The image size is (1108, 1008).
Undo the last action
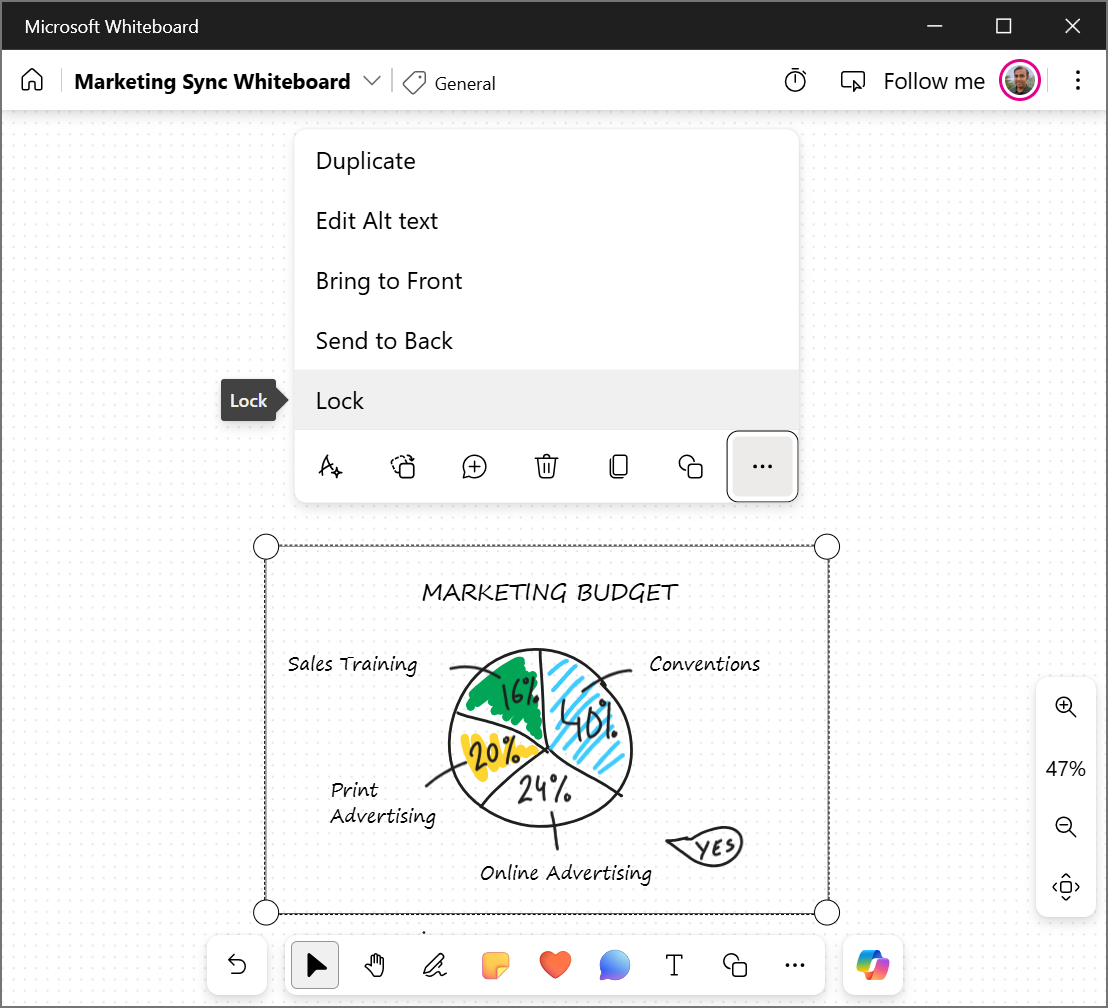click(x=237, y=965)
